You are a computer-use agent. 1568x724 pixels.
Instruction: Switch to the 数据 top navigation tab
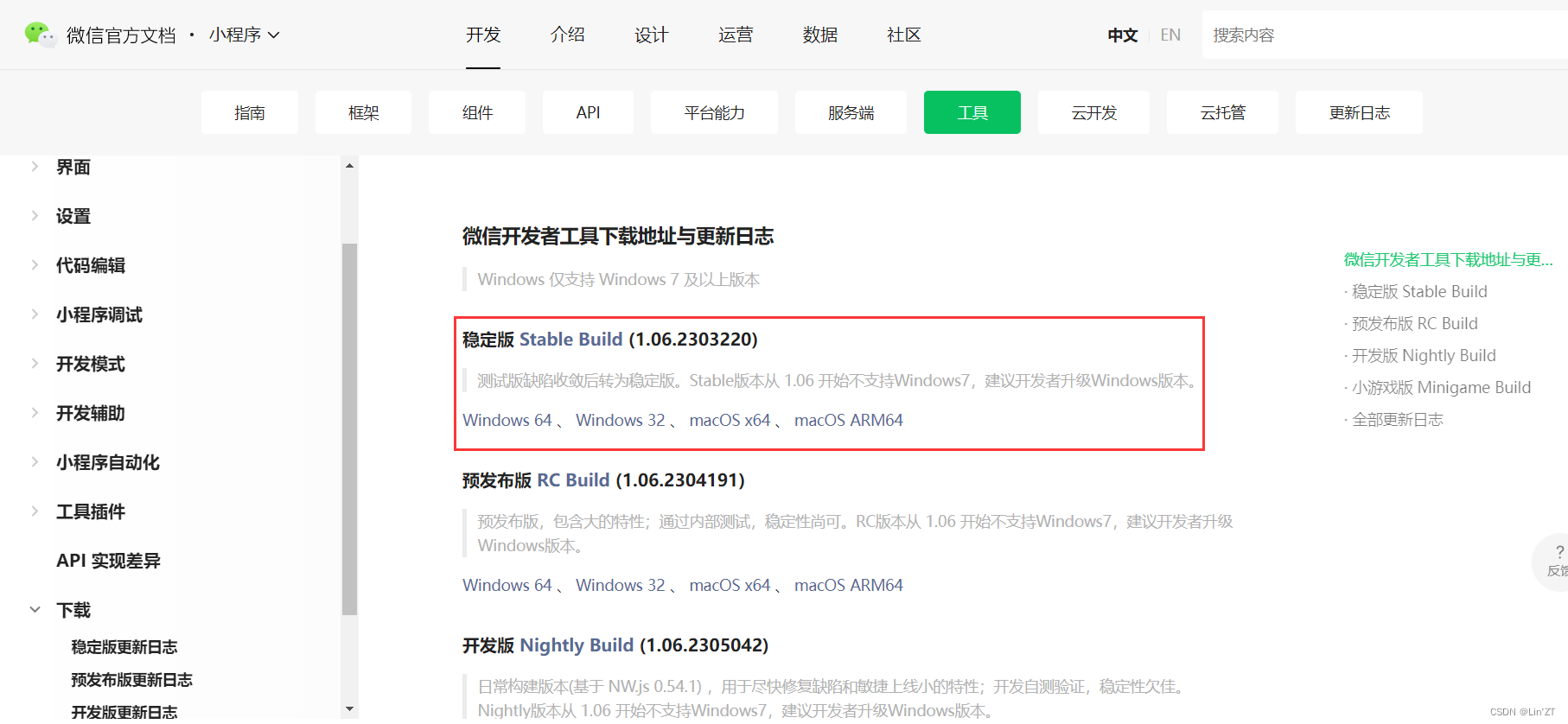820,35
